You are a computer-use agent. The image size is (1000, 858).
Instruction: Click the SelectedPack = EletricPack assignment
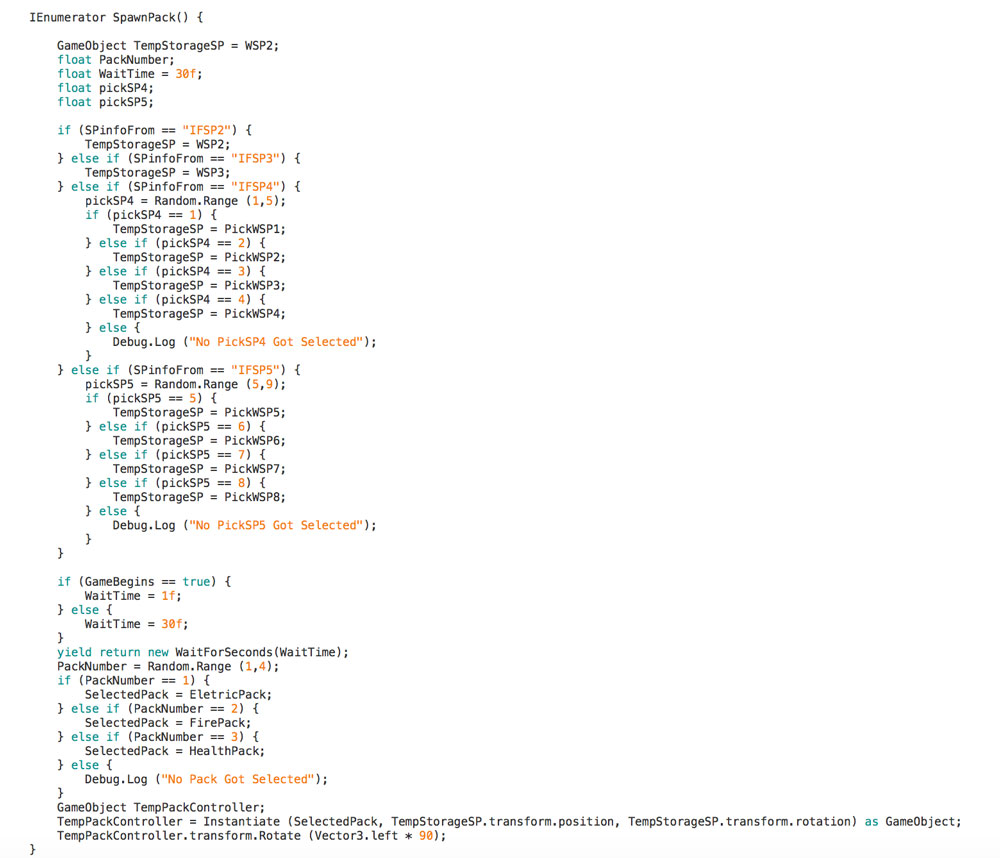click(x=177, y=694)
